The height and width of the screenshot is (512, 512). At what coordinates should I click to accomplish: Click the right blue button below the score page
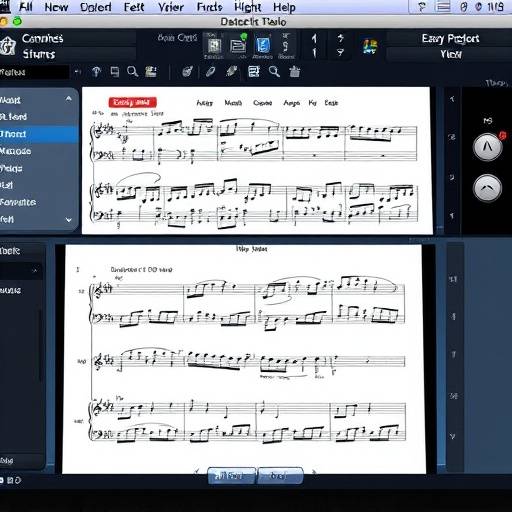click(280, 476)
